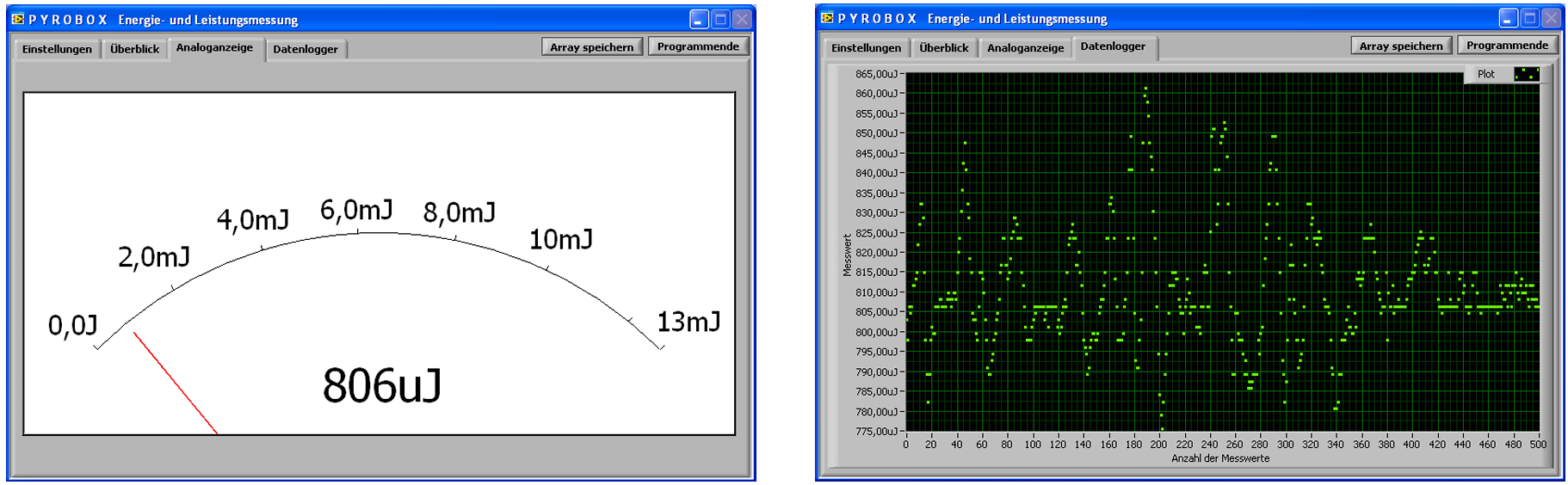This screenshot has width=1568, height=485.
Task: Click the 806uJ numeric readout
Action: point(382,385)
